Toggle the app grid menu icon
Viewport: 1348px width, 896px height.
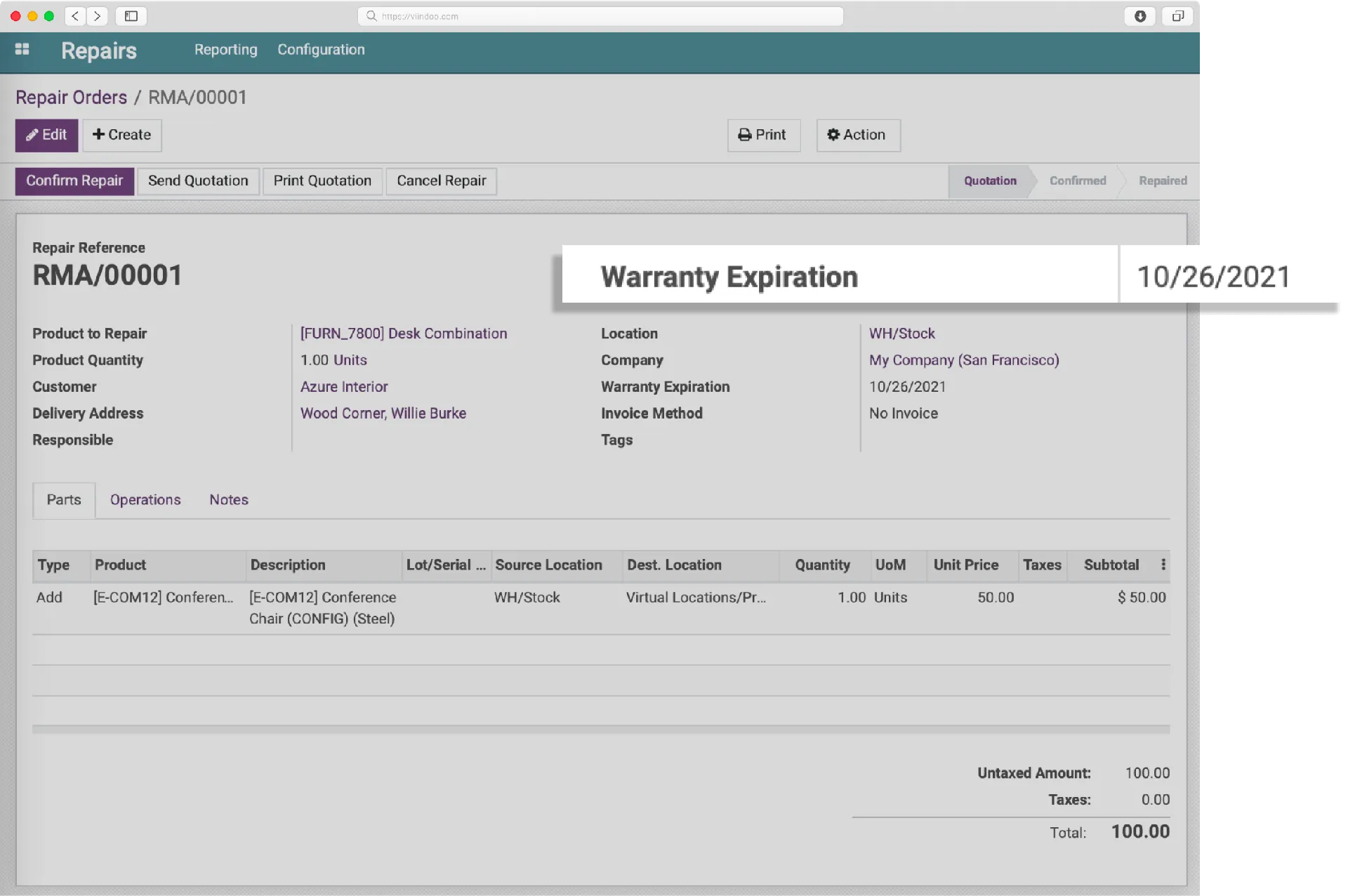pos(22,49)
